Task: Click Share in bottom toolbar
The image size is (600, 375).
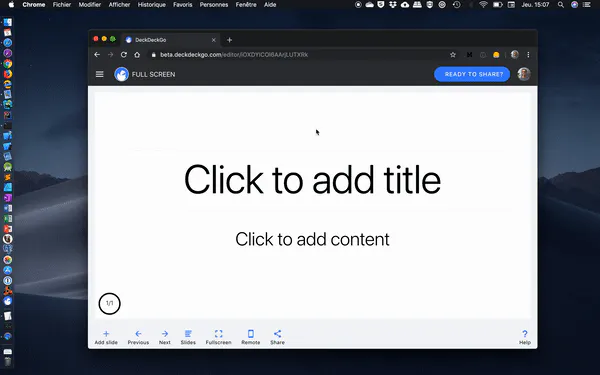Action: click(x=277, y=337)
